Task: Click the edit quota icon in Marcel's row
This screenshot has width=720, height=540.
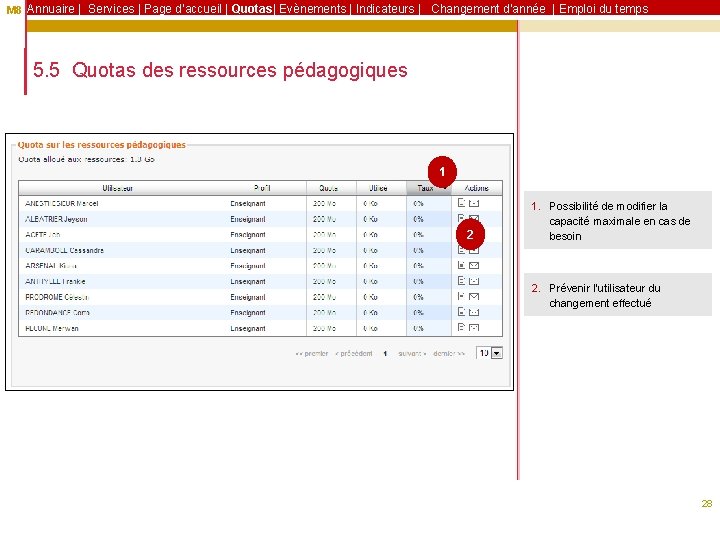Action: coord(461,203)
